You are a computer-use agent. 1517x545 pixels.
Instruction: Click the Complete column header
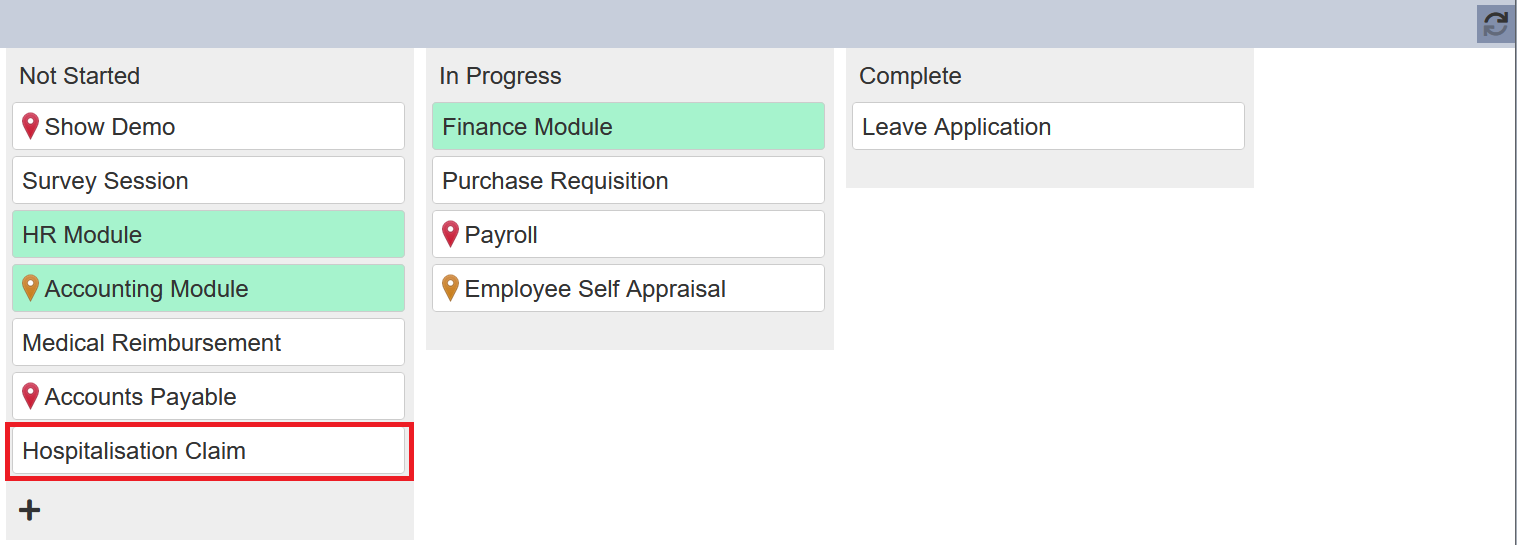pyautogui.click(x=910, y=76)
